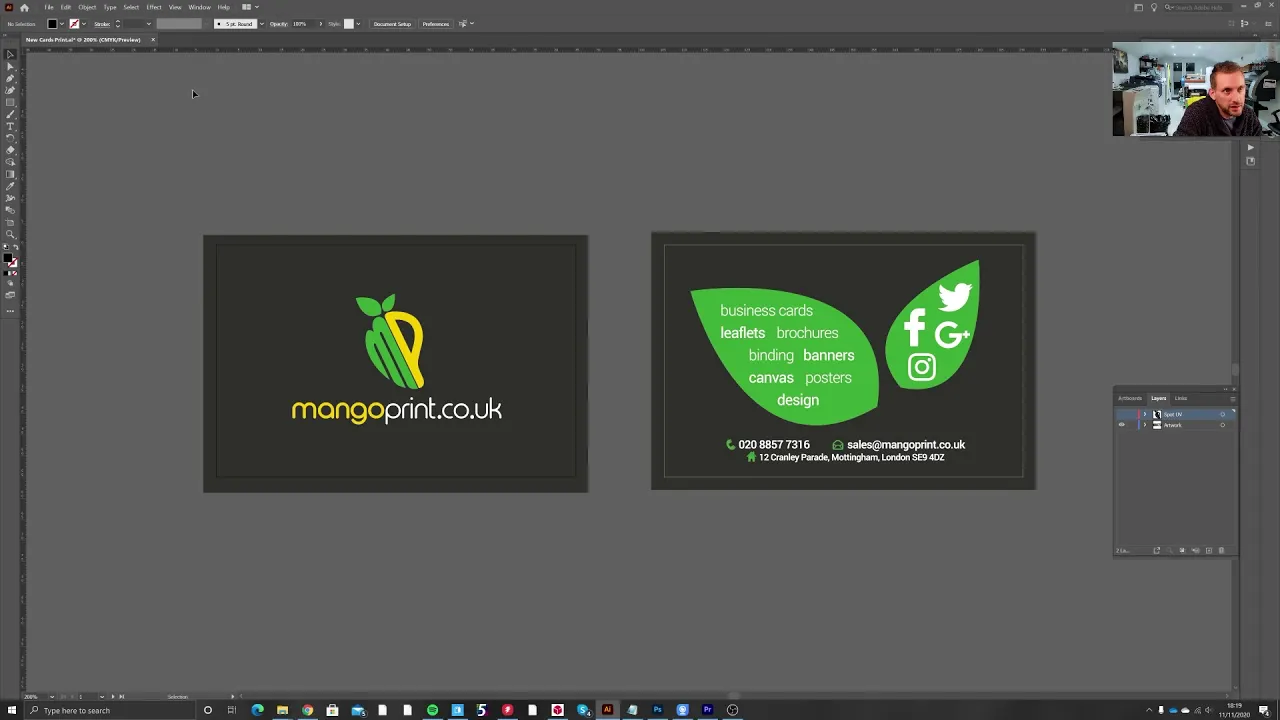Screen dimensions: 1280x720
Task: Expand the Artwork layer
Action: pyautogui.click(x=1145, y=425)
